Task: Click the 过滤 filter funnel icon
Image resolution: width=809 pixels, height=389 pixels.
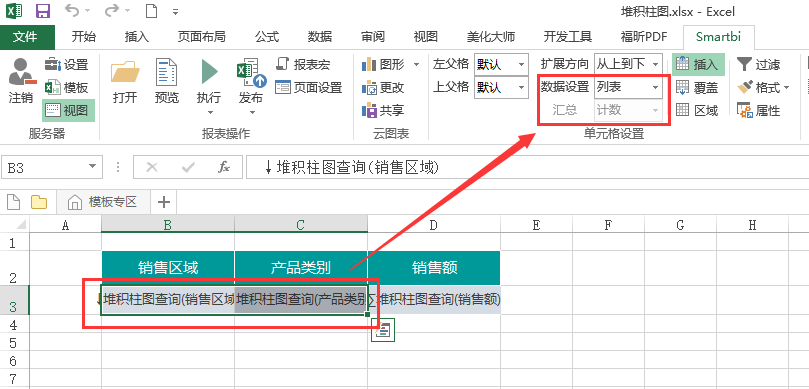Action: (x=744, y=64)
